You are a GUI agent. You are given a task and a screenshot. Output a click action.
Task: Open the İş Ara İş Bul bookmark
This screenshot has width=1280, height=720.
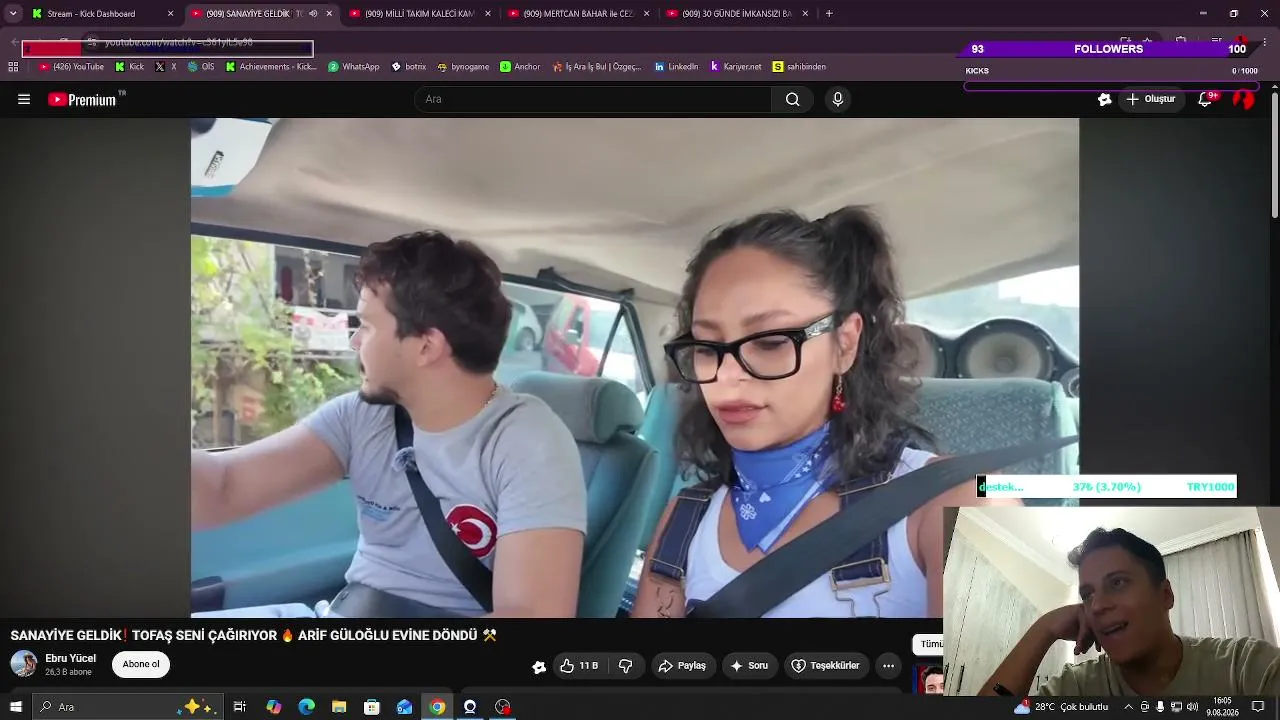597,67
